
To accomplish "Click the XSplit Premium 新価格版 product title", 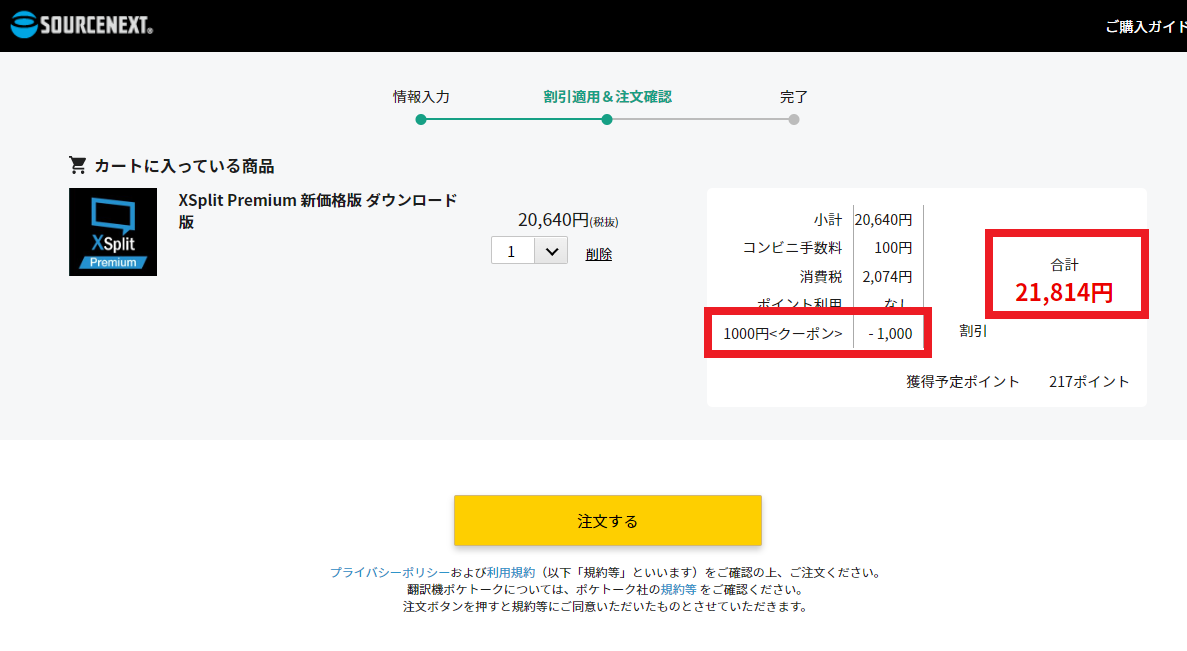I will (317, 210).
